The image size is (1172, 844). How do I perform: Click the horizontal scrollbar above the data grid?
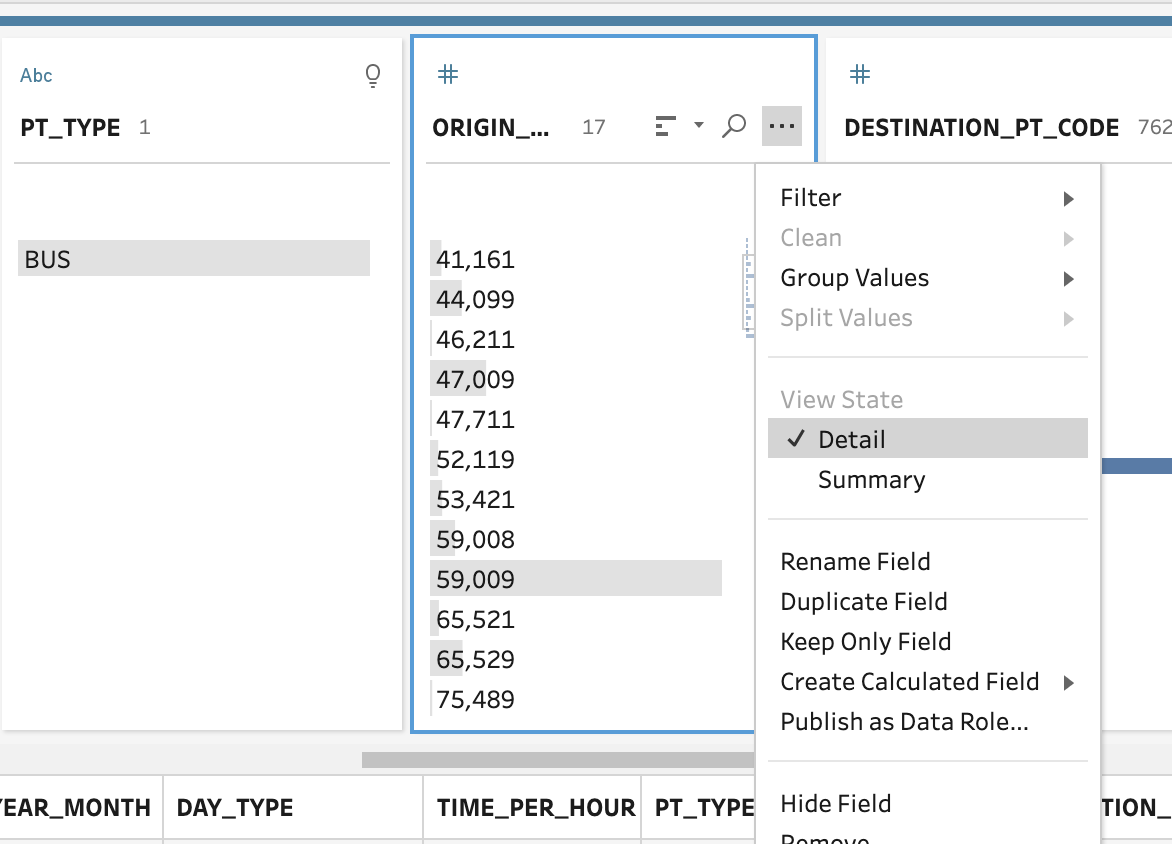558,760
